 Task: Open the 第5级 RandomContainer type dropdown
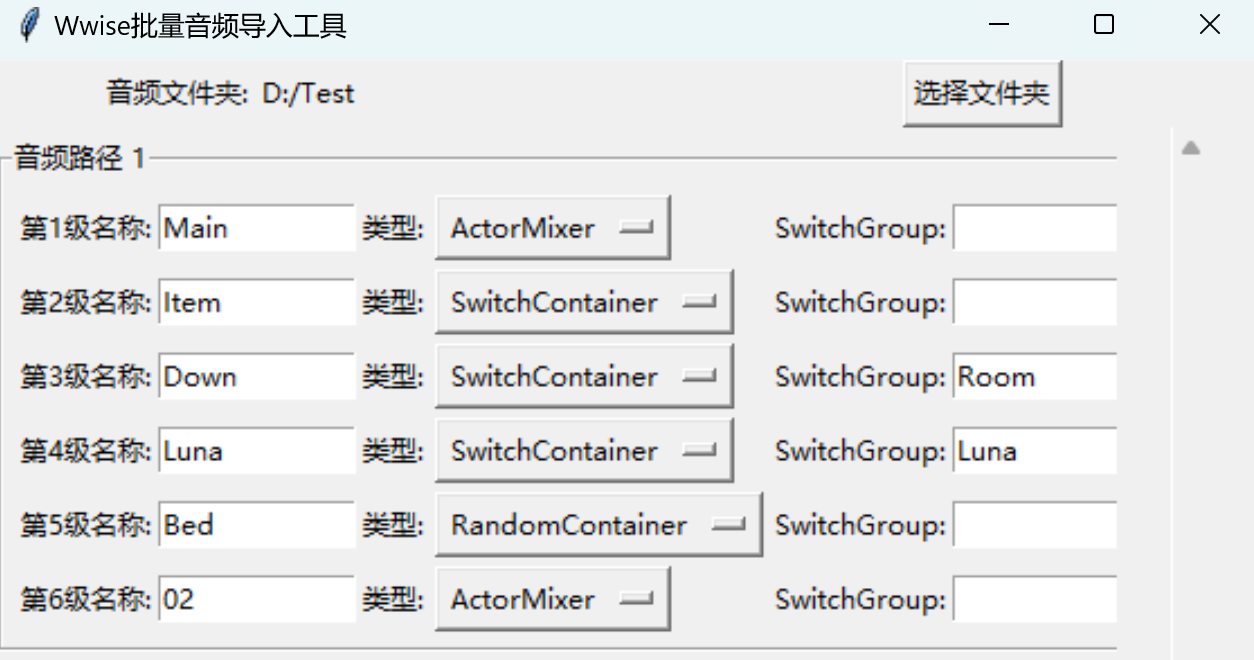[x=597, y=524]
